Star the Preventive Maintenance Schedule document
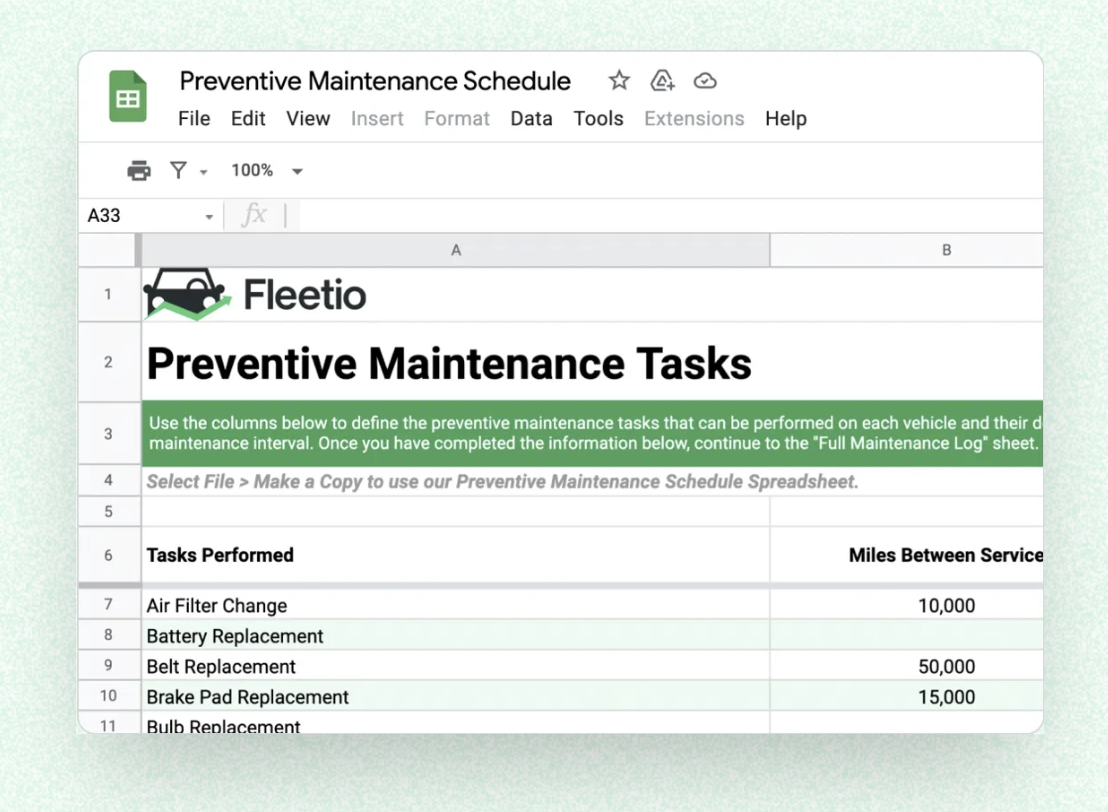The width and height of the screenshot is (1108, 812). coord(619,81)
